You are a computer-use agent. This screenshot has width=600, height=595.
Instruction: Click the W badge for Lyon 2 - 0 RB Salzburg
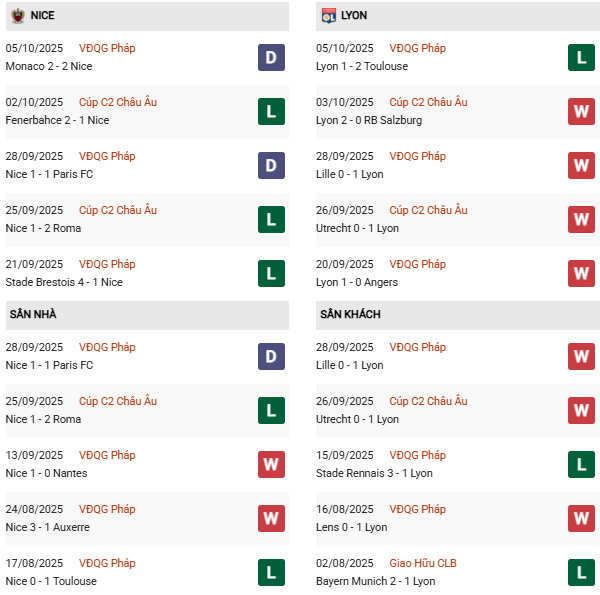point(581,112)
